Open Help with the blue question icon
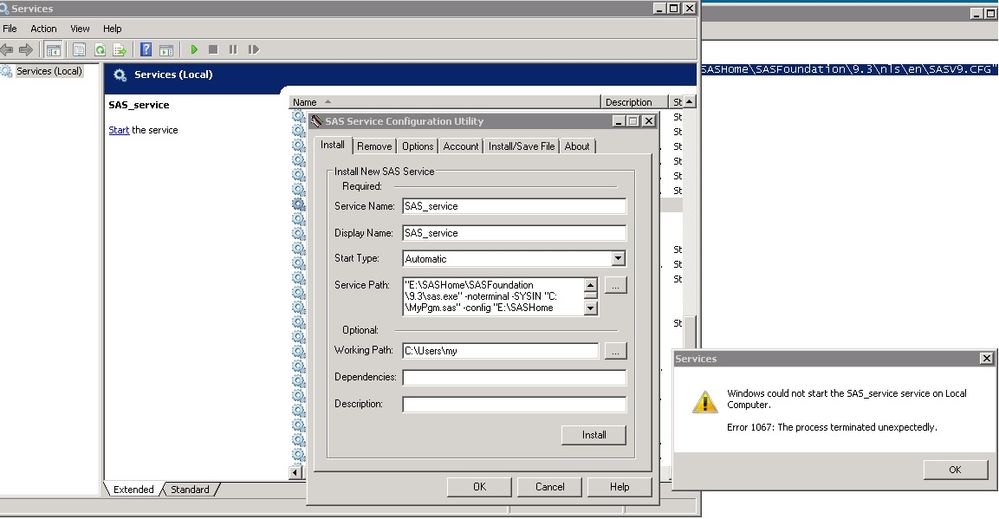Screen dimensions: 999x519 [146, 49]
